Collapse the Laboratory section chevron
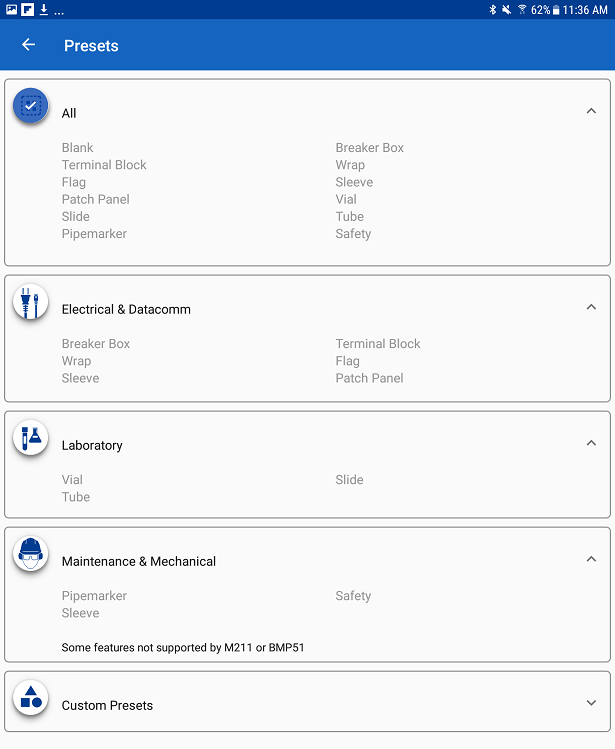615x749 pixels. point(591,444)
